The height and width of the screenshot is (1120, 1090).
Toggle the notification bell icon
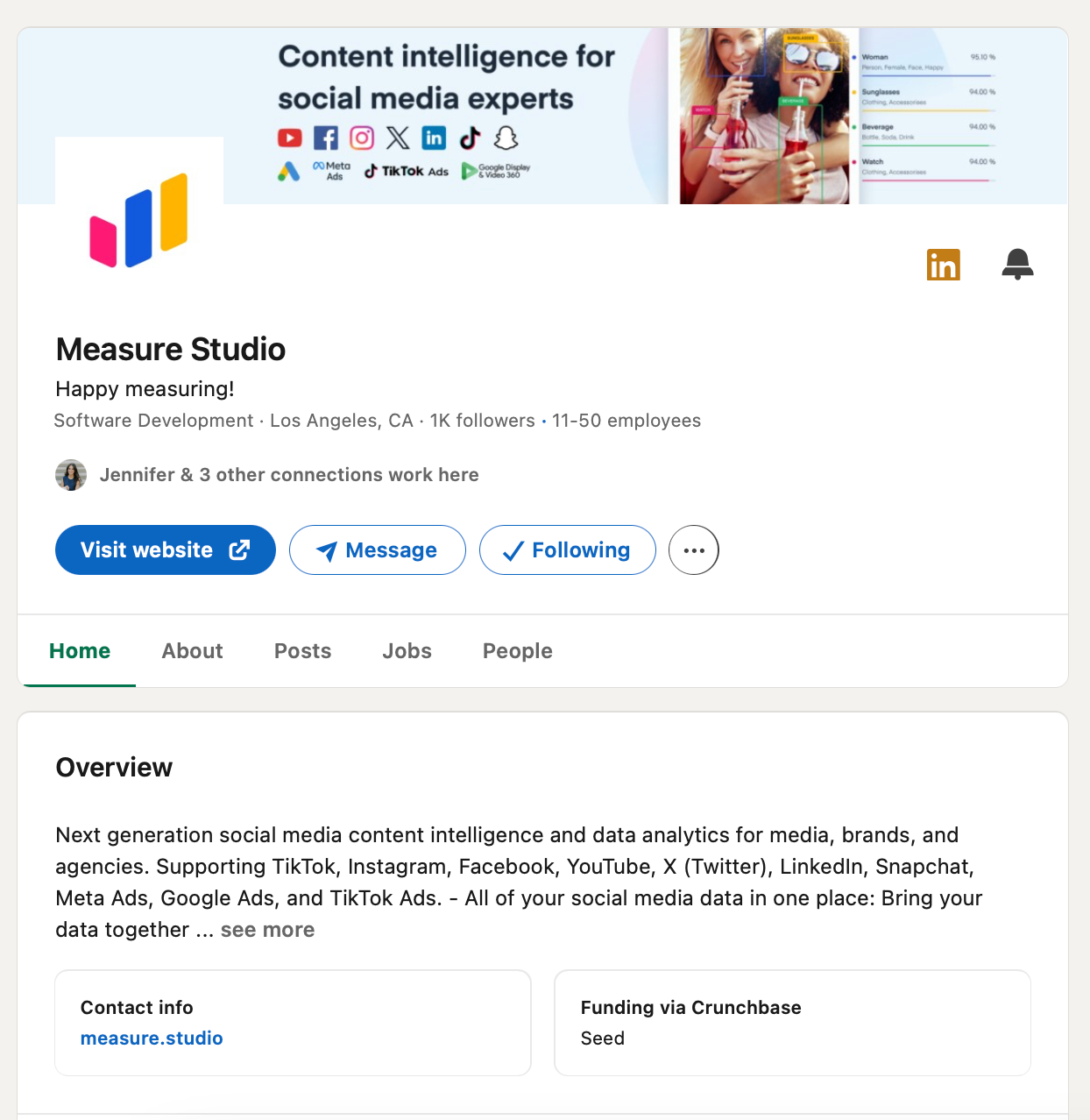(x=1017, y=264)
